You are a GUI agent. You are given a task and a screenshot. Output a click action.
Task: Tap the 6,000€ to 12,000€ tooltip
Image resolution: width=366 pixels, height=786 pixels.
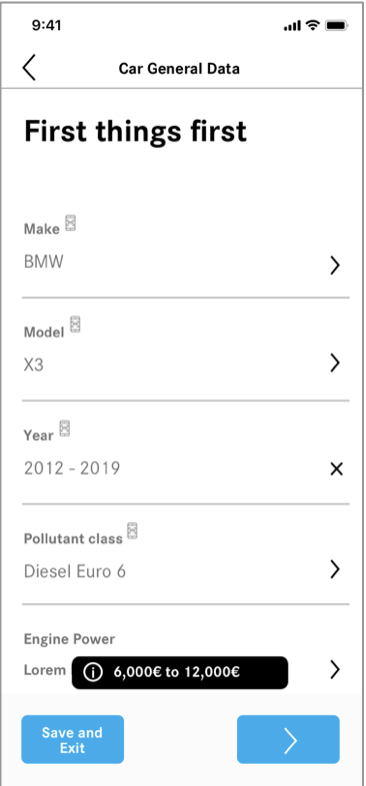(x=180, y=672)
